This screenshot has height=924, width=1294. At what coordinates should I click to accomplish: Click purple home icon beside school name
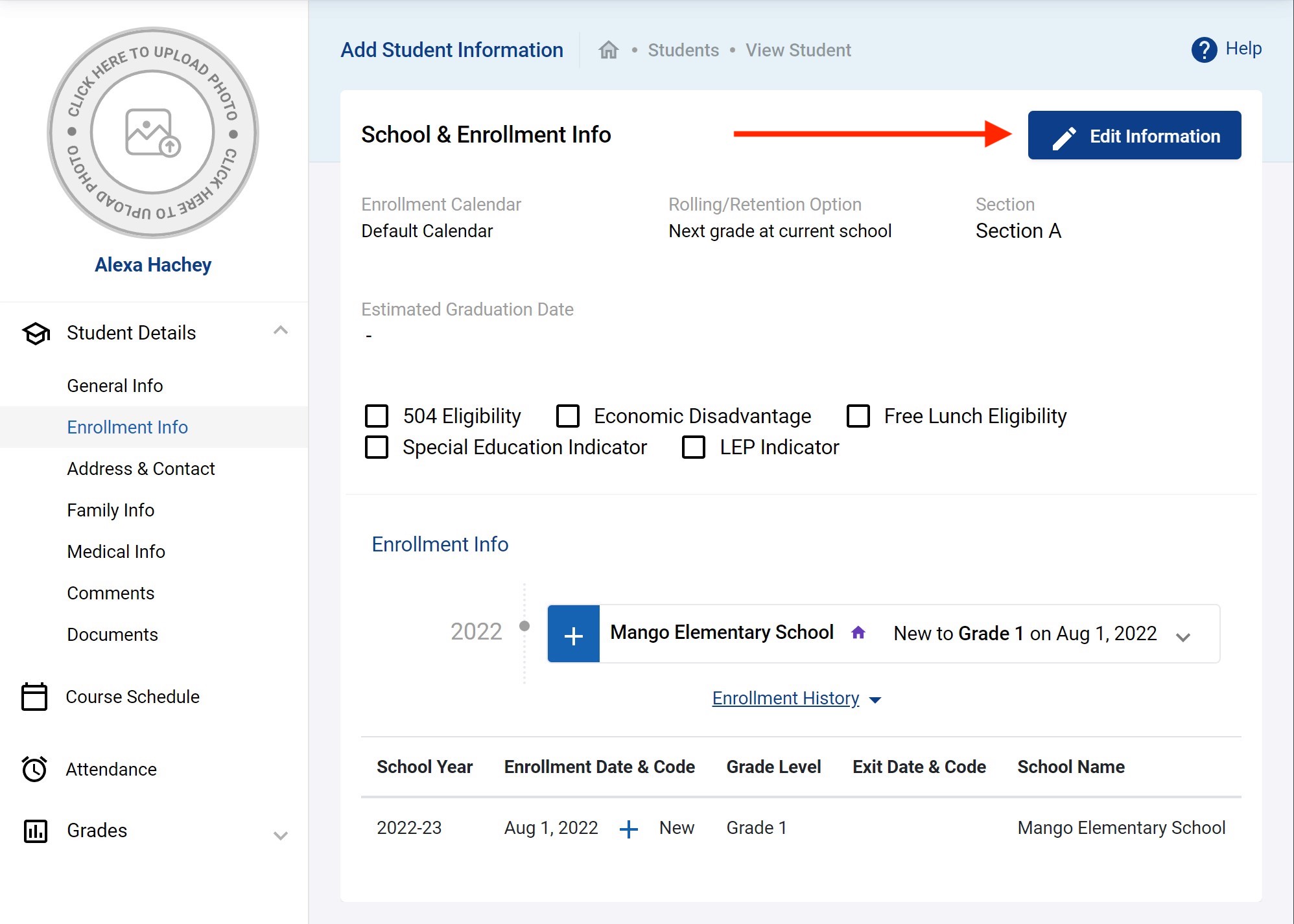coord(858,632)
